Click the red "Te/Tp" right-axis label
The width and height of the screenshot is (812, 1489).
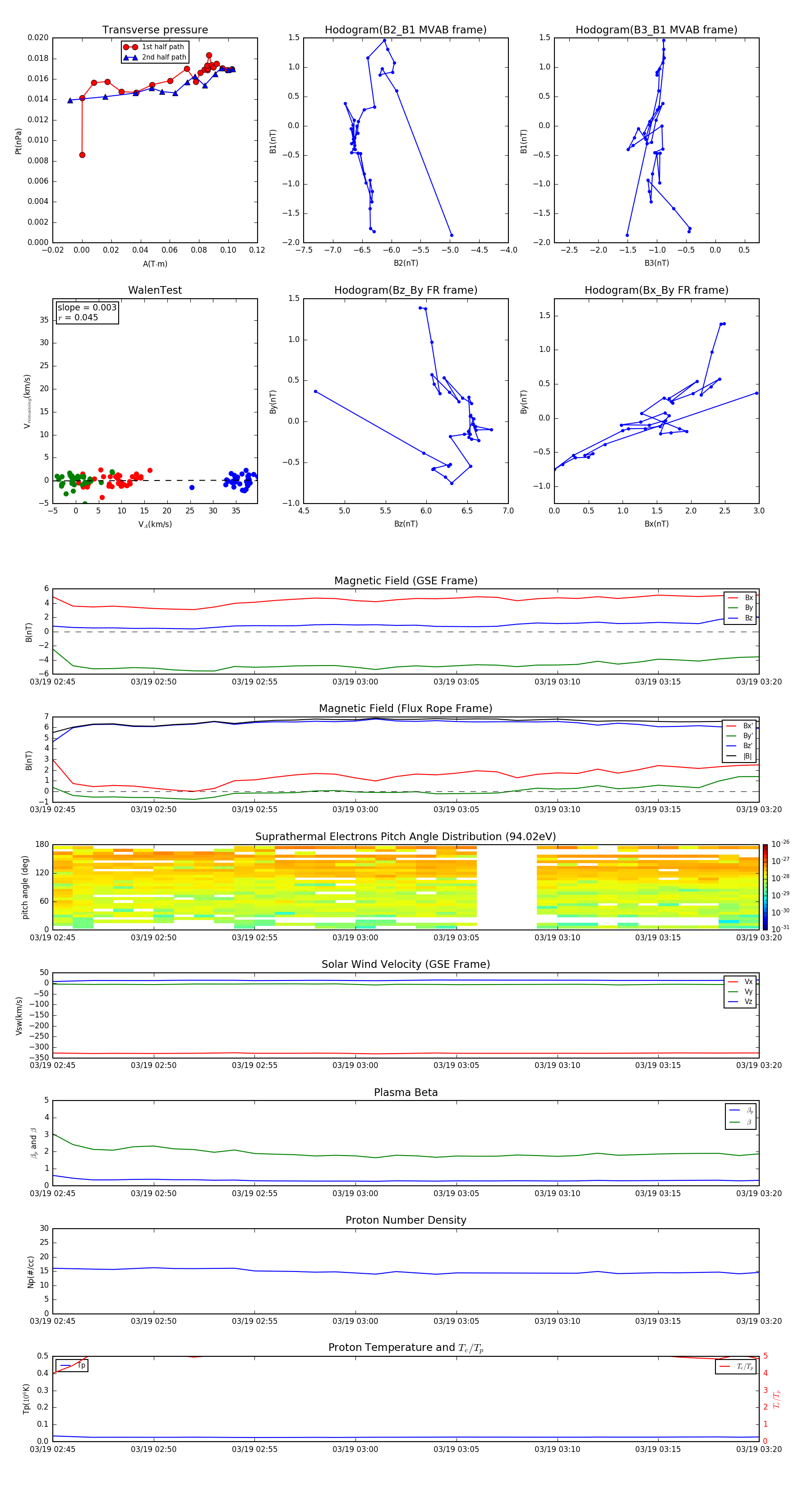(x=776, y=1399)
